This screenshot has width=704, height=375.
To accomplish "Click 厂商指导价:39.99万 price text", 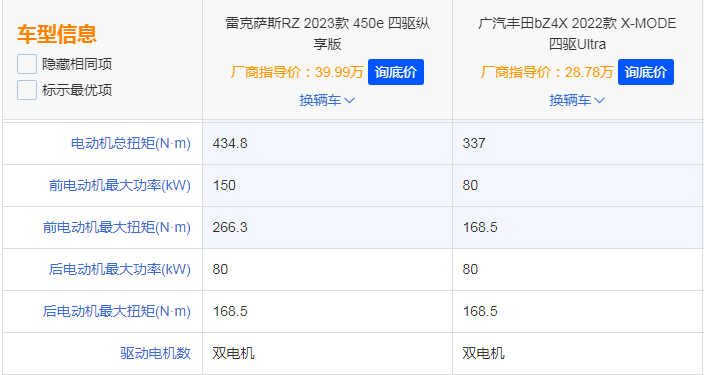I will 297,72.
